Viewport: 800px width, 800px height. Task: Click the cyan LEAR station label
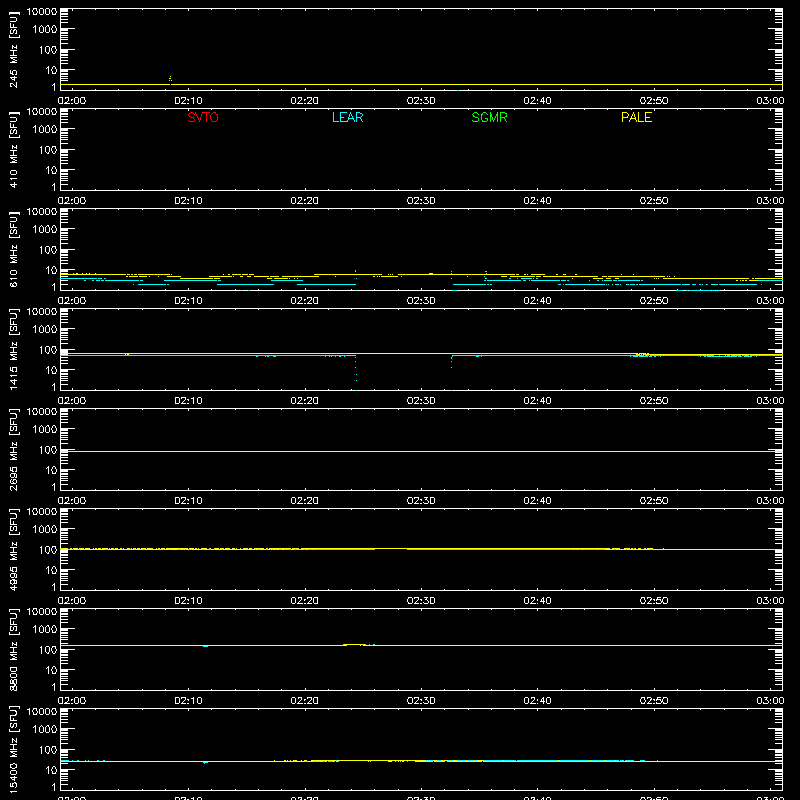click(347, 117)
